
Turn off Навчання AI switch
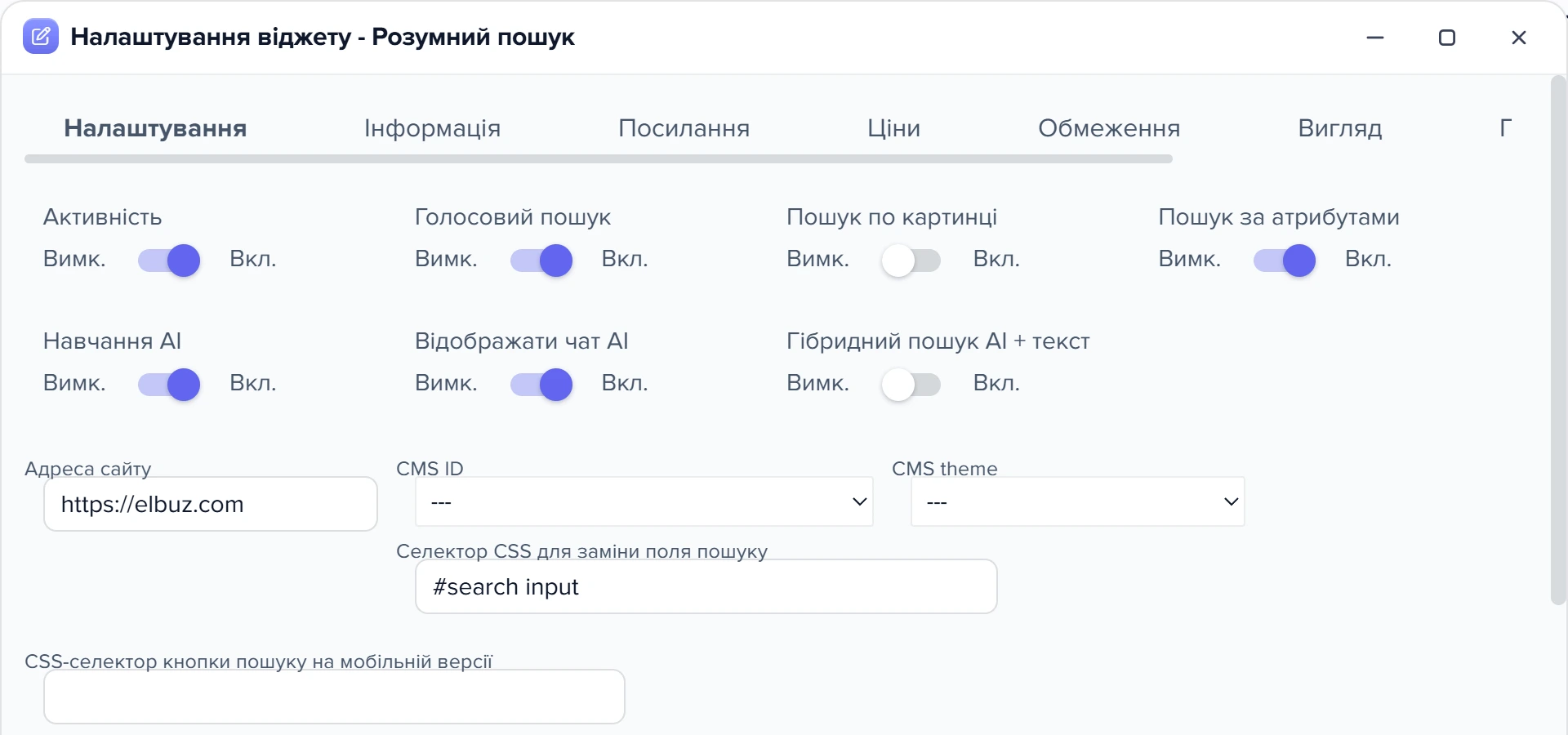point(169,385)
